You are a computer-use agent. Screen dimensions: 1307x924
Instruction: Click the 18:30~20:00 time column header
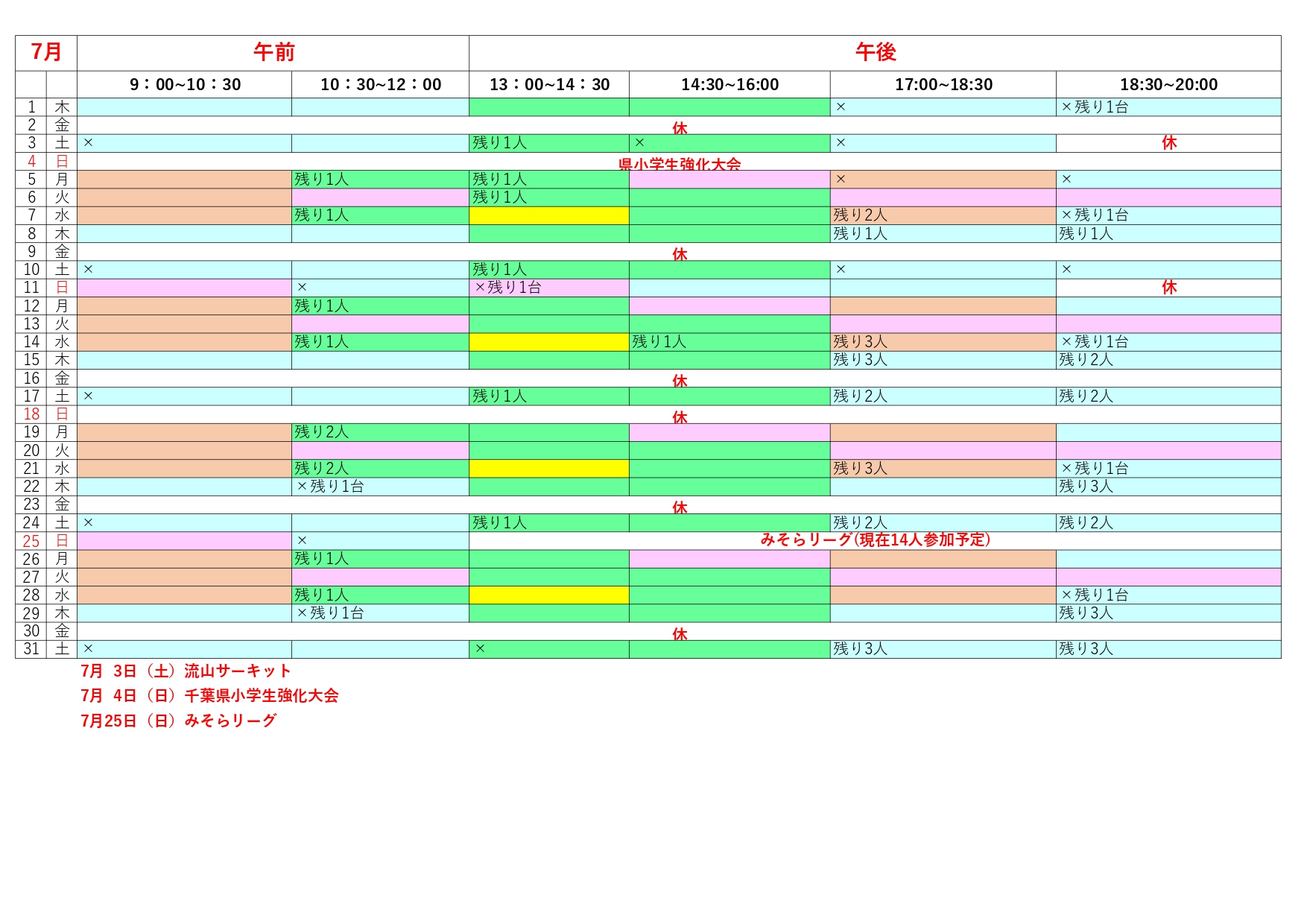click(1168, 85)
